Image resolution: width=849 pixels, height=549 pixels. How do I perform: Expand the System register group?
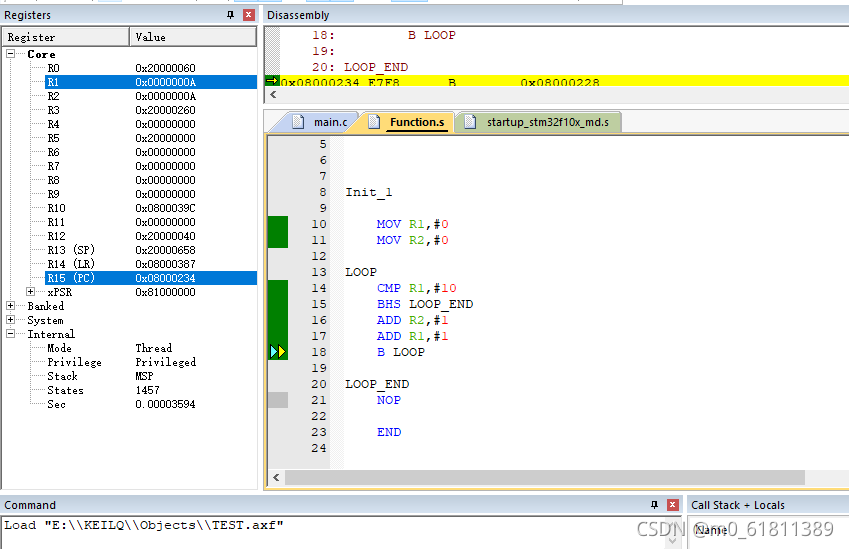pyautogui.click(x=10, y=319)
